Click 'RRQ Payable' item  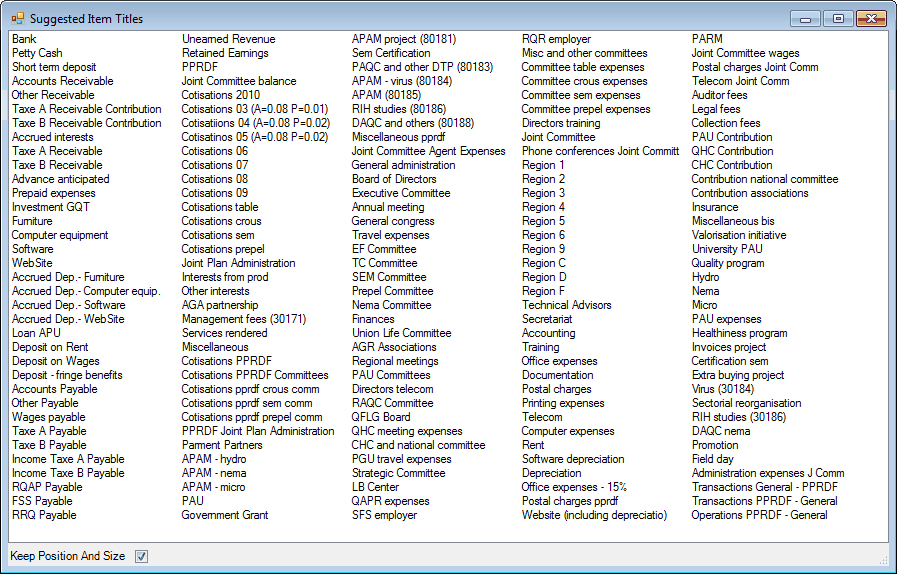[x=44, y=515]
